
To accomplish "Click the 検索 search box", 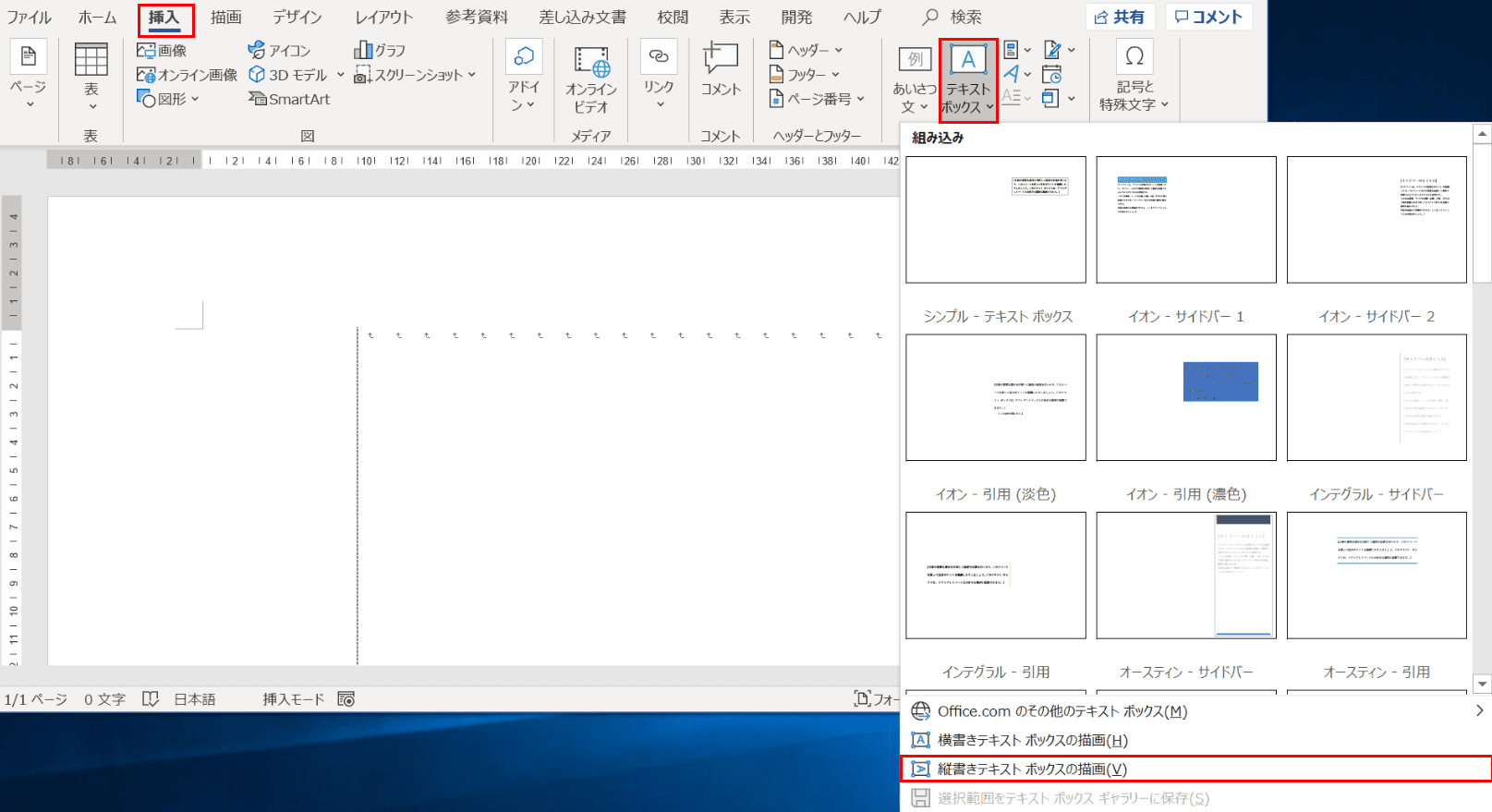I will [x=953, y=18].
